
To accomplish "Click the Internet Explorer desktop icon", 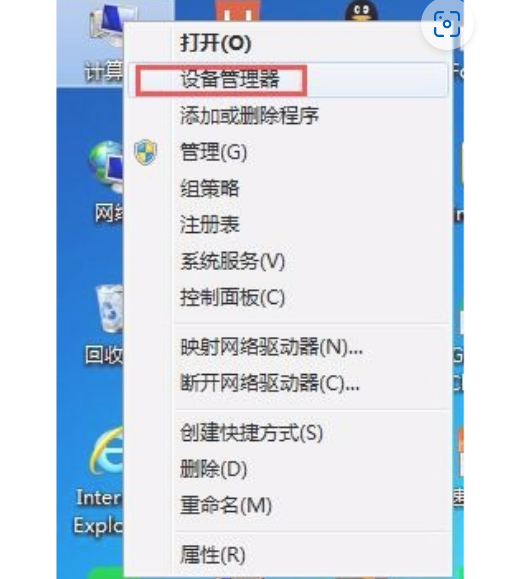I will pos(102,480).
